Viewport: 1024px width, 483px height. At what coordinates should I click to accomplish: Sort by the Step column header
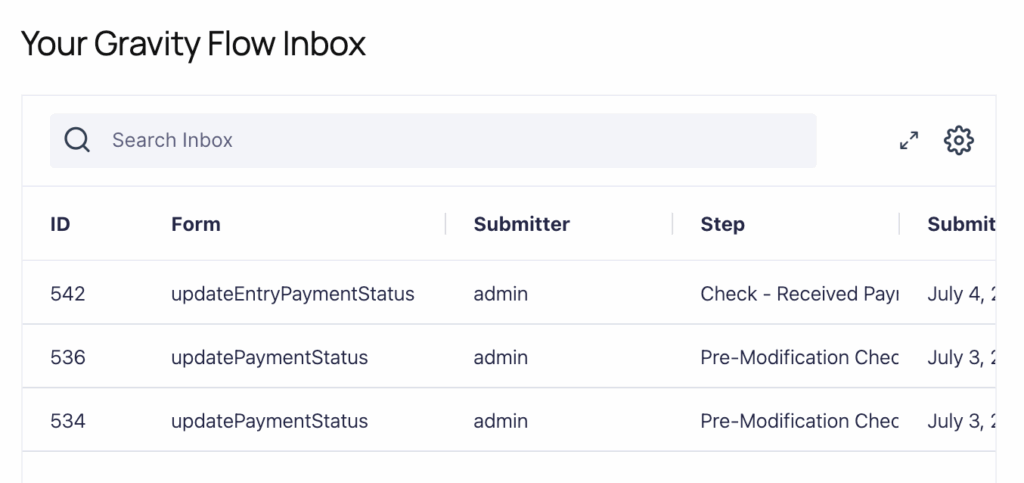[722, 224]
